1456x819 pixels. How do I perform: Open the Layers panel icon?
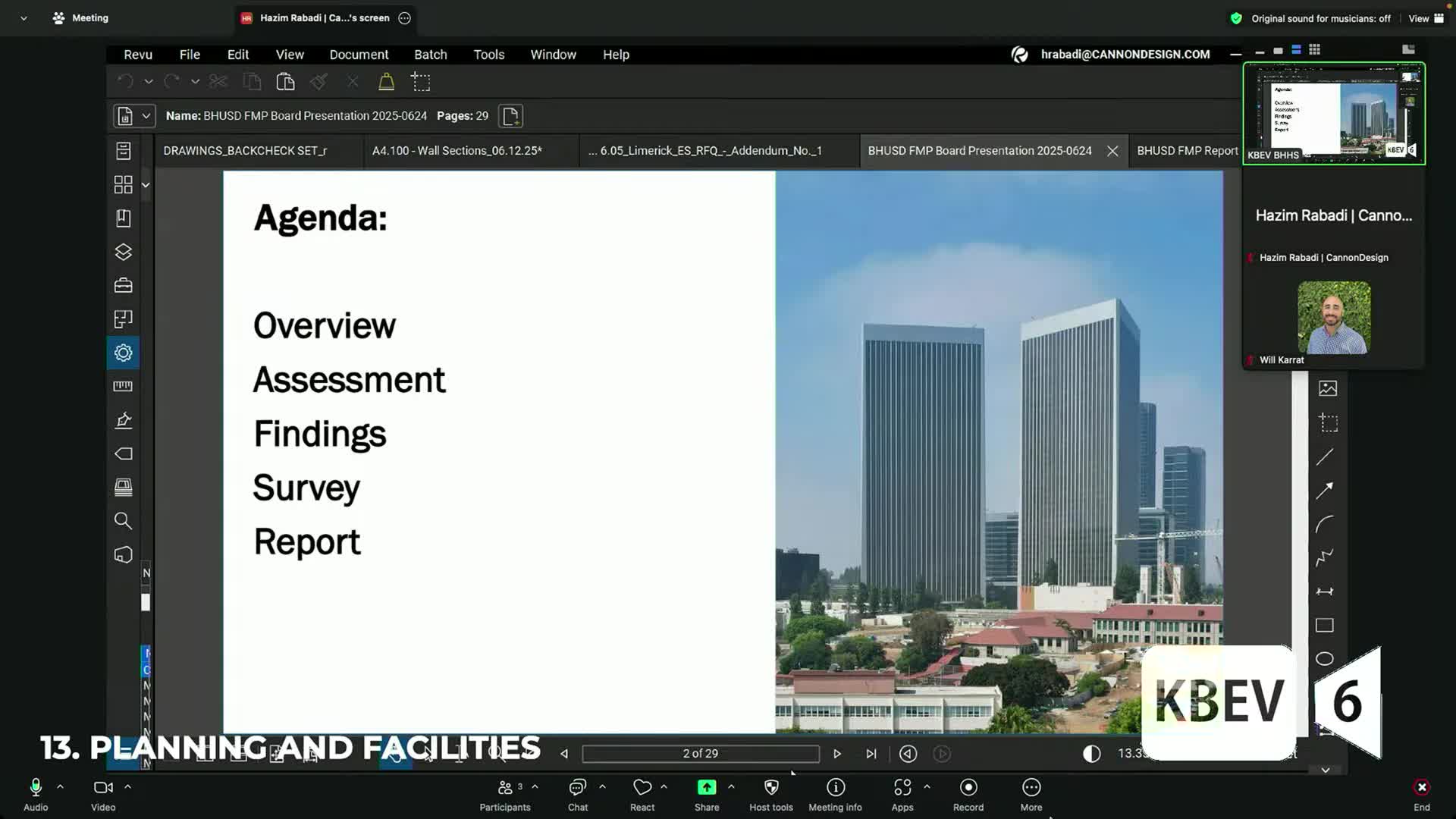tap(123, 252)
